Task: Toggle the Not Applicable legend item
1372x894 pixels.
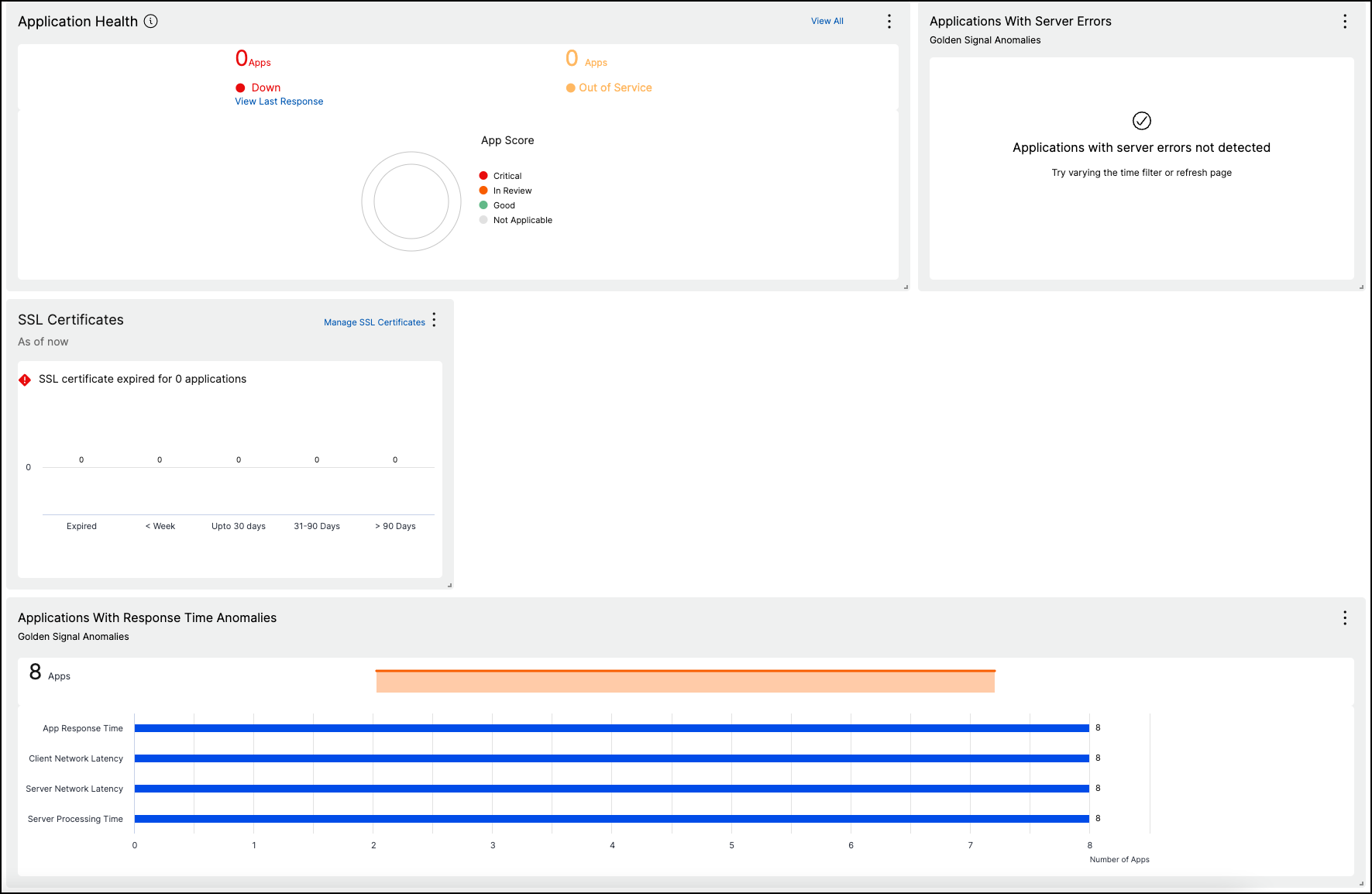Action: click(516, 220)
